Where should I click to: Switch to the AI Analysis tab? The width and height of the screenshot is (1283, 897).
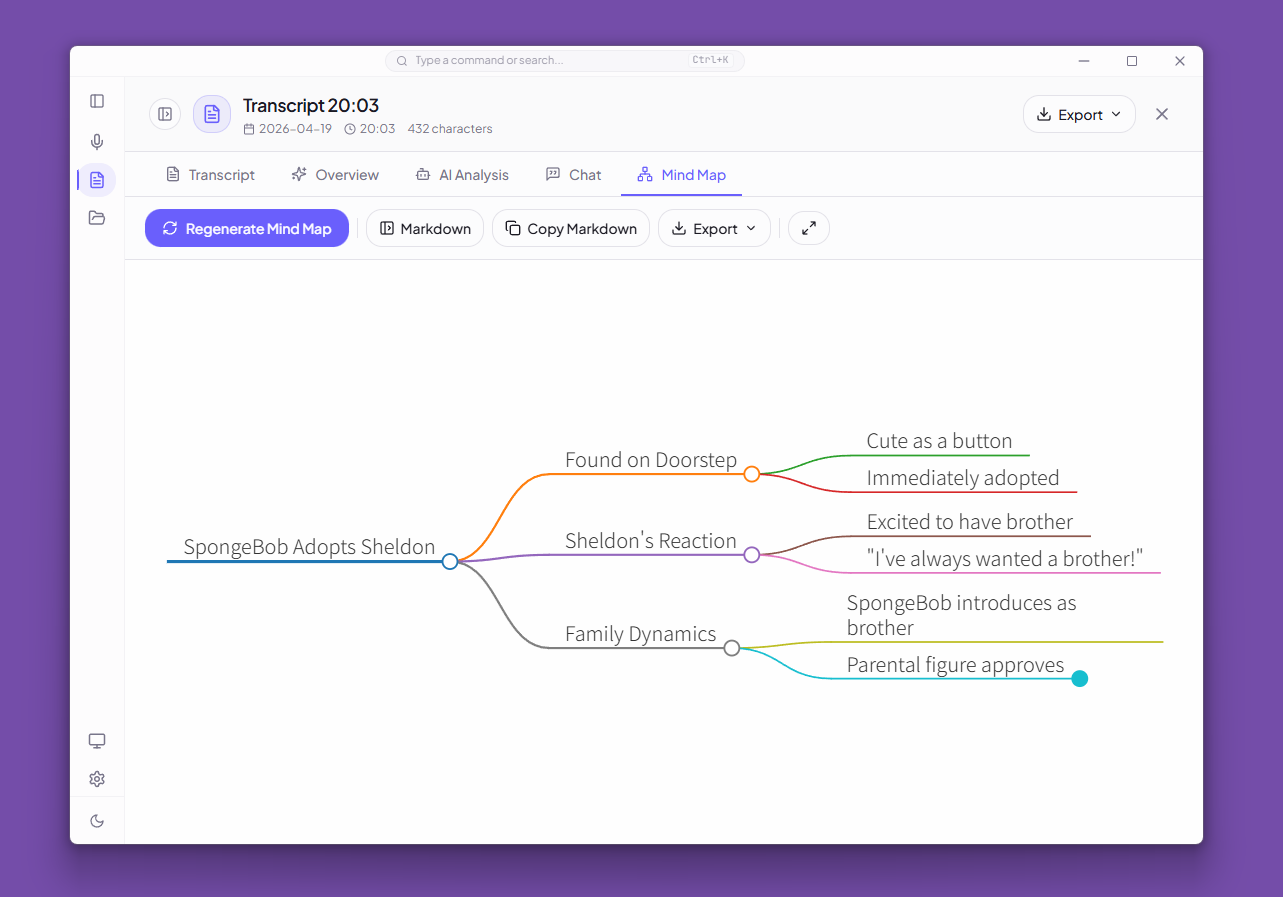(x=462, y=174)
